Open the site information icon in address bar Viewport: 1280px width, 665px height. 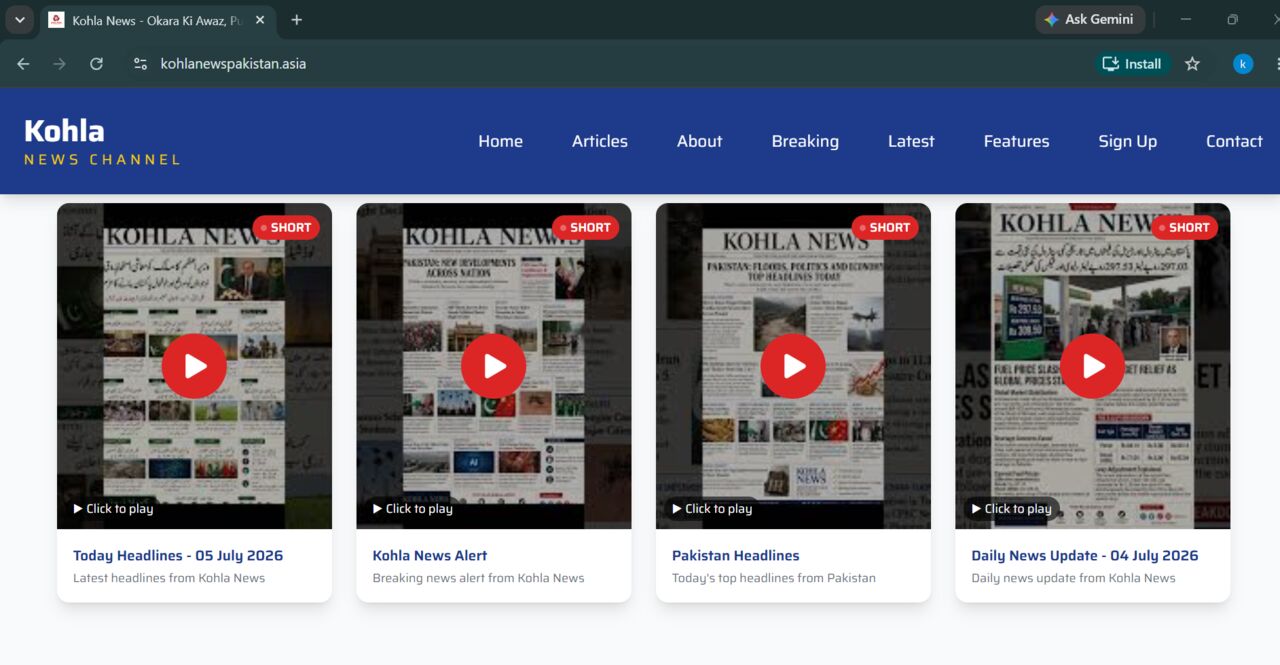pyautogui.click(x=141, y=64)
